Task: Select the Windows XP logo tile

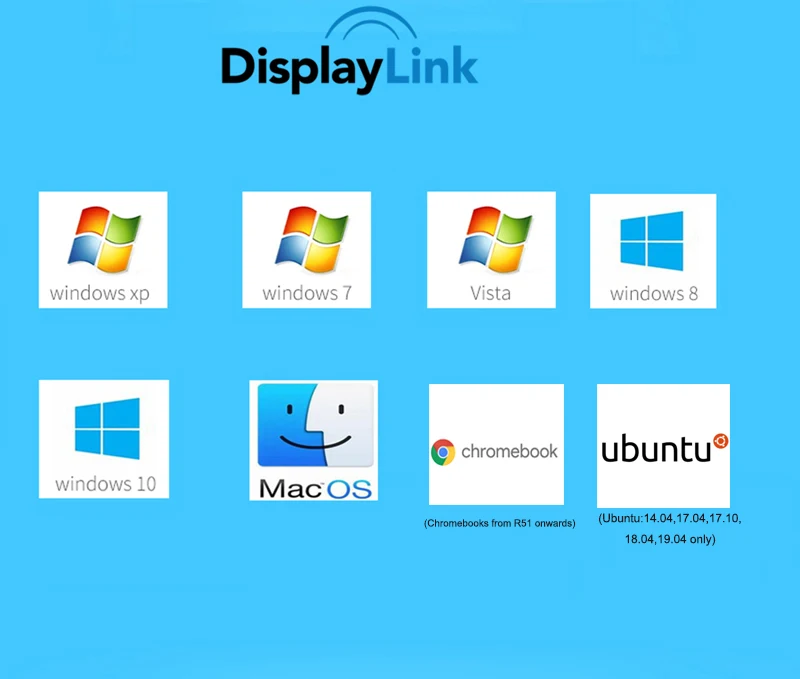Action: [103, 249]
